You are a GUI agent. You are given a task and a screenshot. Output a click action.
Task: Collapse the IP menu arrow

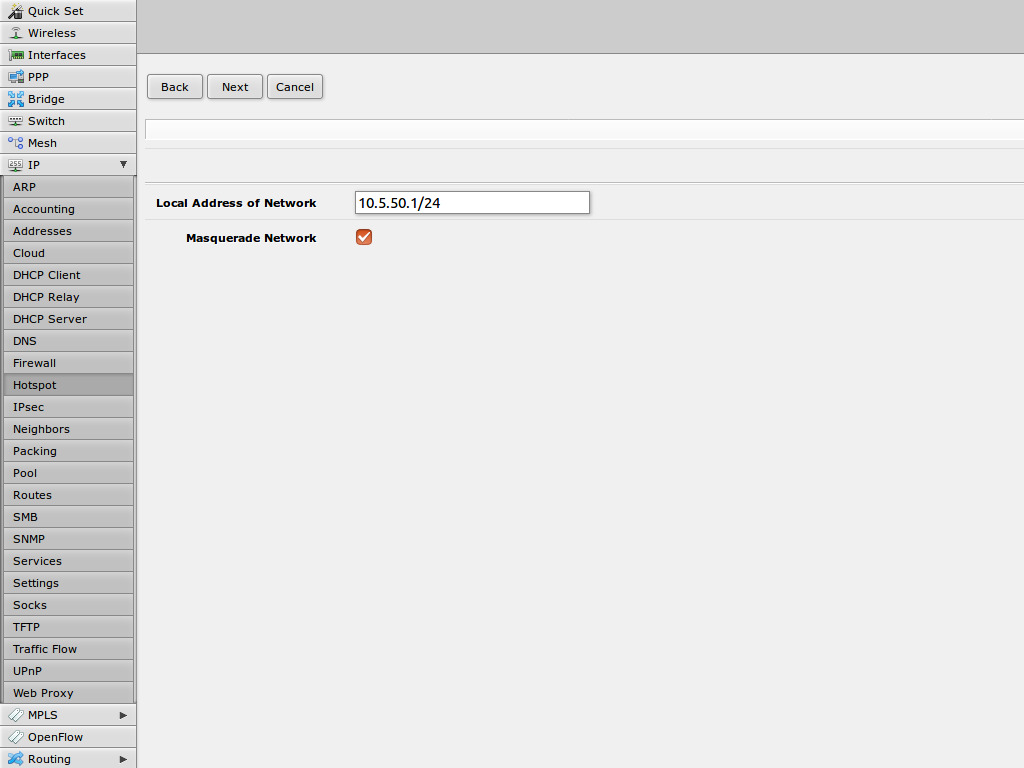[123, 165]
